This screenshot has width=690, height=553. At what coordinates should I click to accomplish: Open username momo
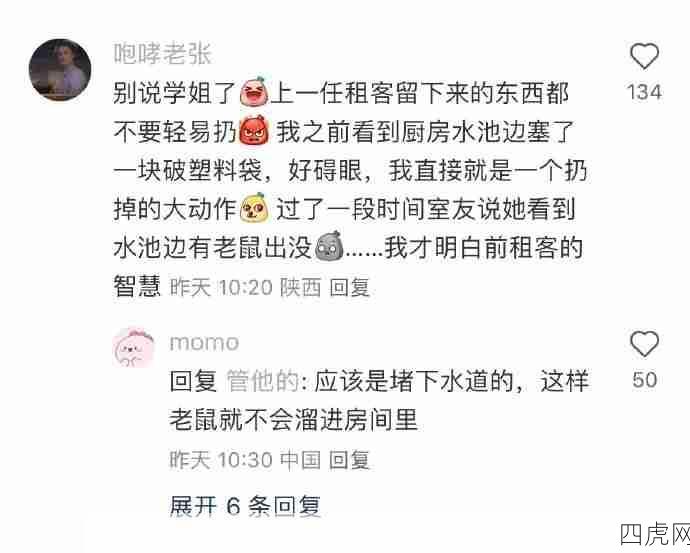(x=204, y=343)
